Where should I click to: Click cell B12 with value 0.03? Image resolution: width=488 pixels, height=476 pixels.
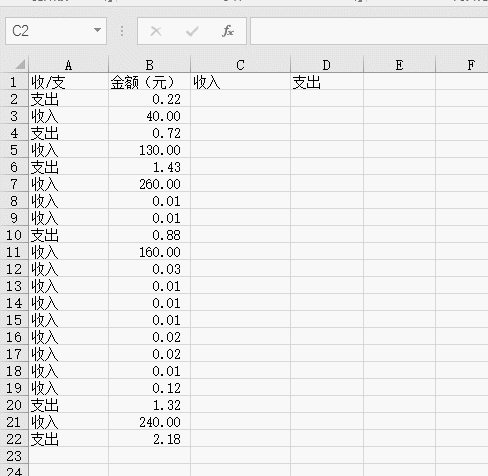pos(149,269)
